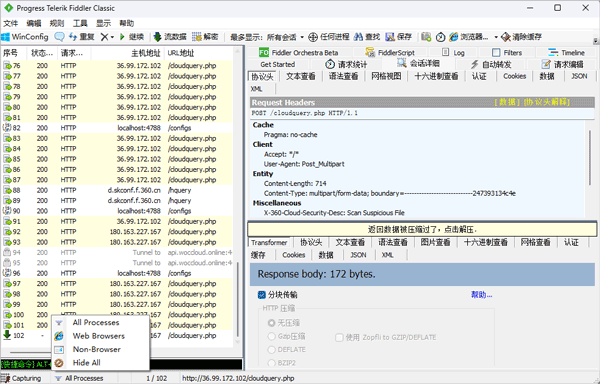Replay sessions with the 重放 button
The image size is (600, 384).
(x=82, y=37)
